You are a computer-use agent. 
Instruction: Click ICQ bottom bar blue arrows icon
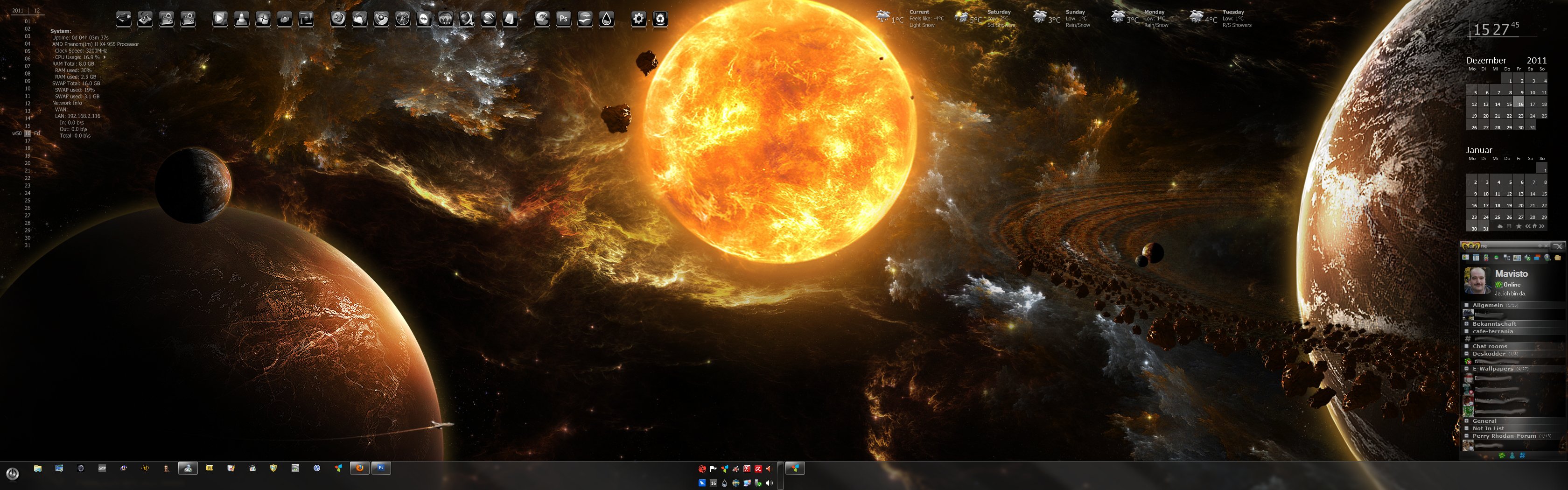(x=1523, y=455)
